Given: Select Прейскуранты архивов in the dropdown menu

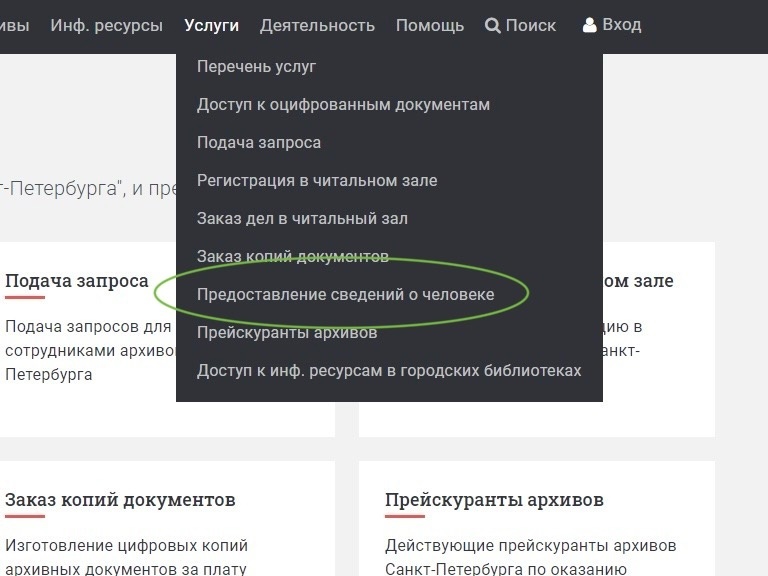Looking at the screenshot, I should coord(287,333).
